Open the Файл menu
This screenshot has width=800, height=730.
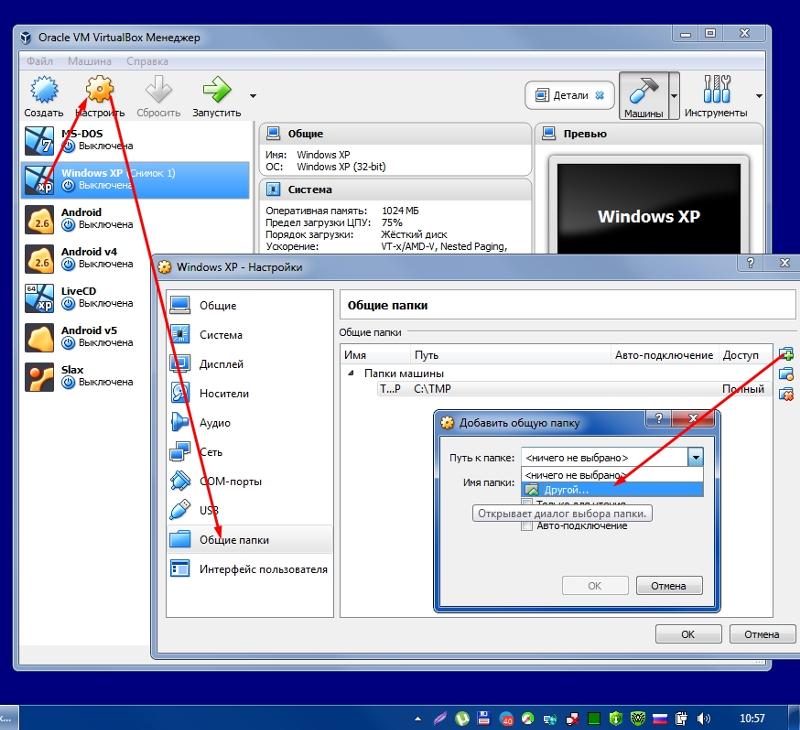click(x=40, y=61)
